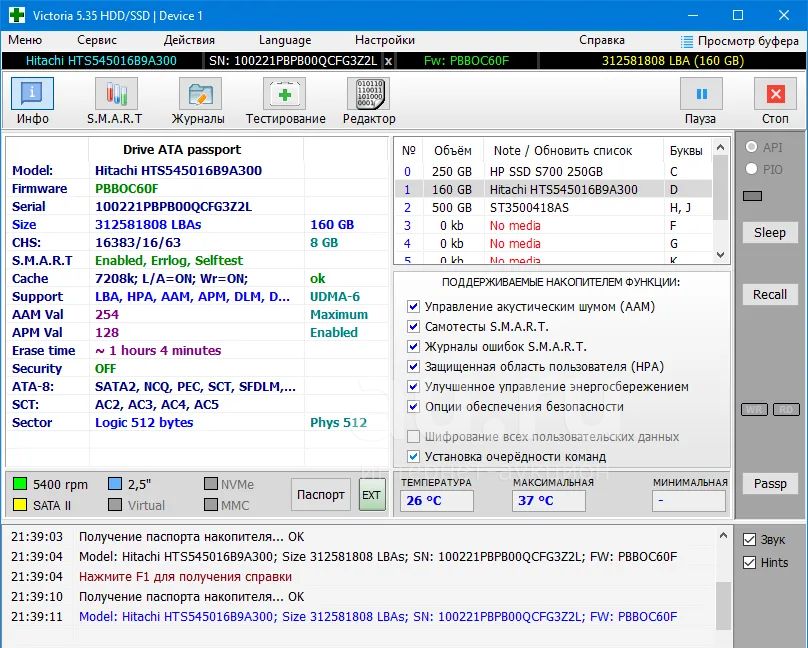Click the green EXT button

point(372,494)
